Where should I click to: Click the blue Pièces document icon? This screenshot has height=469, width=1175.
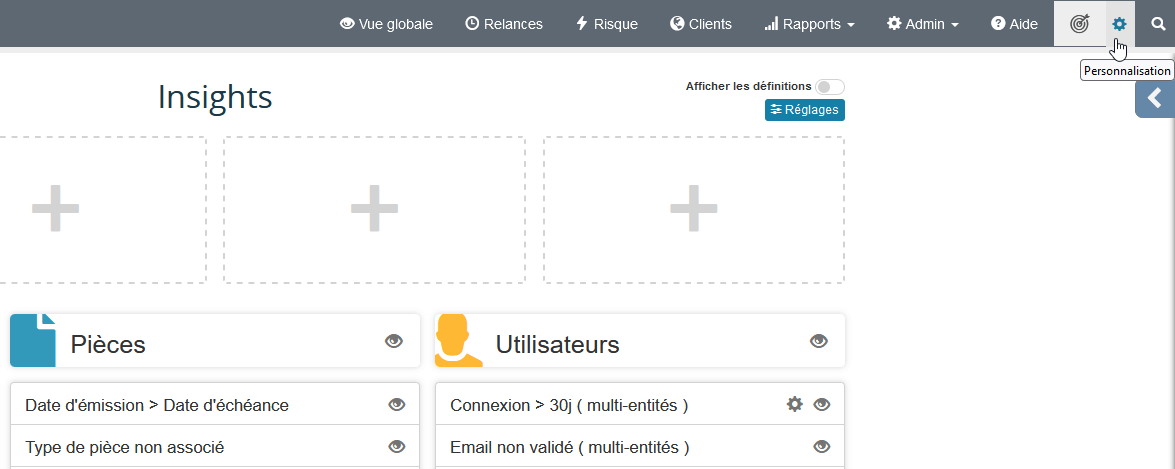click(32, 341)
